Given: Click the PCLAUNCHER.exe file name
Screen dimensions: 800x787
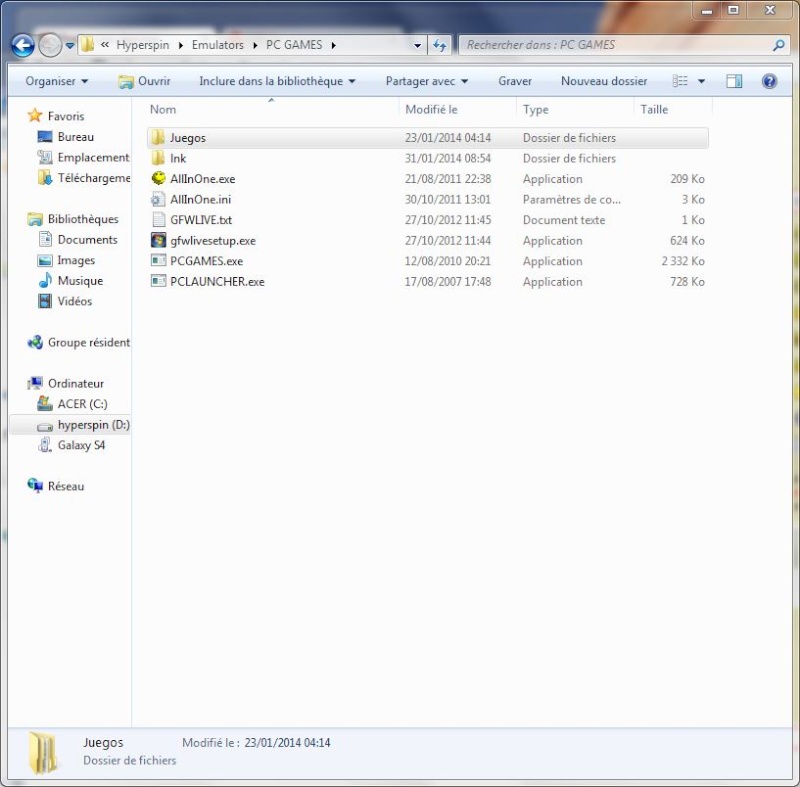Looking at the screenshot, I should (217, 282).
